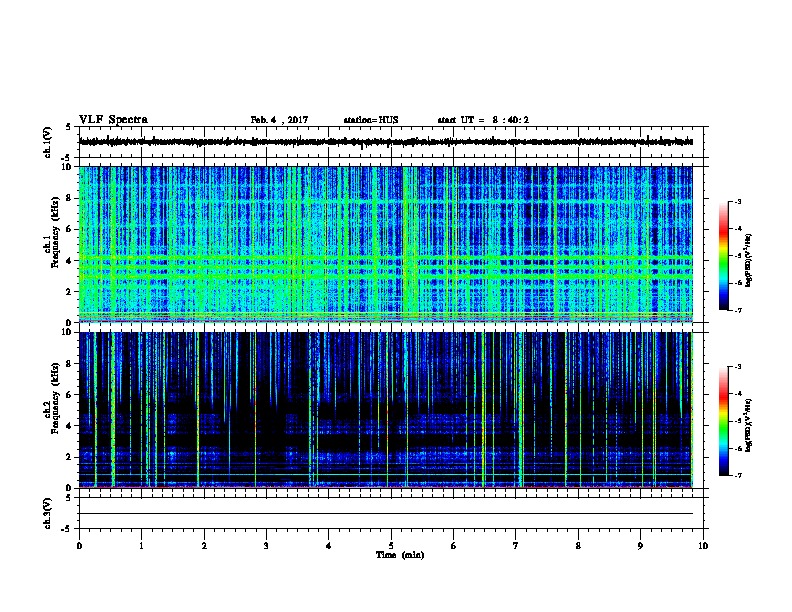Pick the ch.2 spectrogram color scale bar
The image size is (792, 612).
coord(724,421)
